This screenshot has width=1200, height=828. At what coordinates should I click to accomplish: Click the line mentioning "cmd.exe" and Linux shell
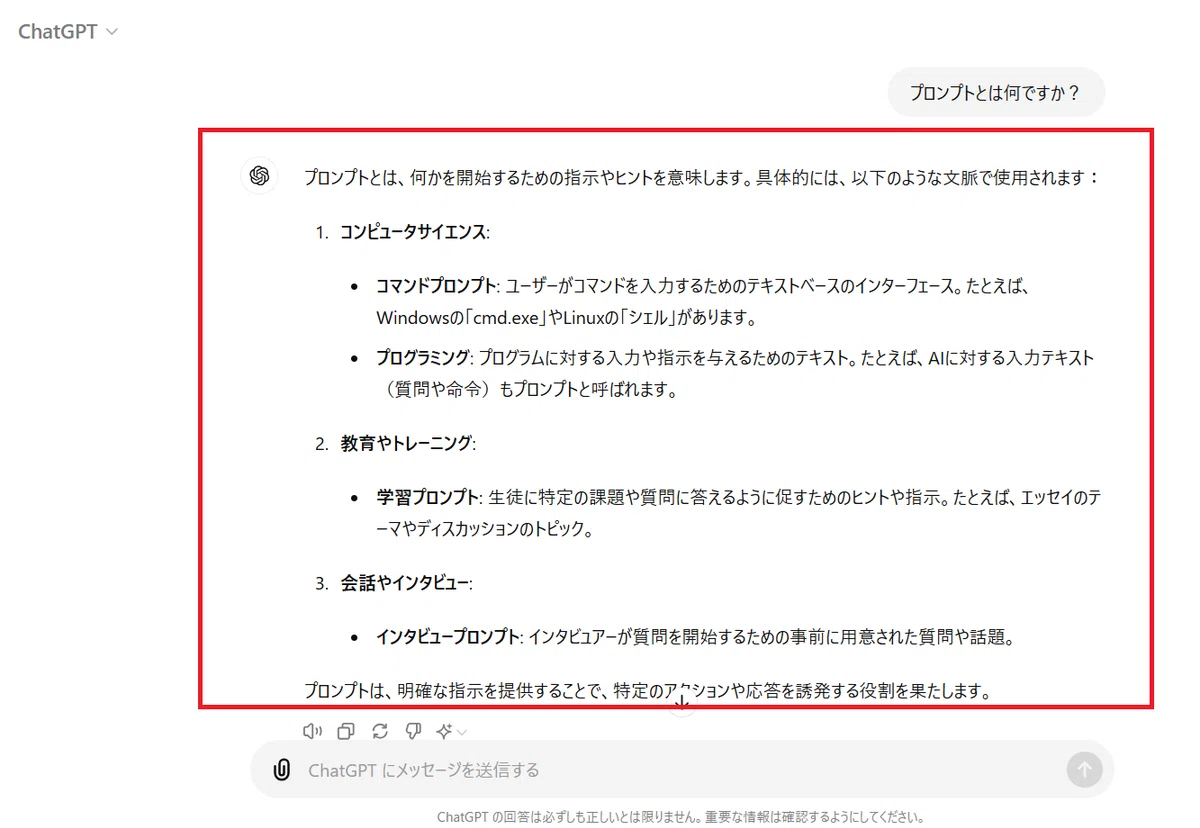566,318
